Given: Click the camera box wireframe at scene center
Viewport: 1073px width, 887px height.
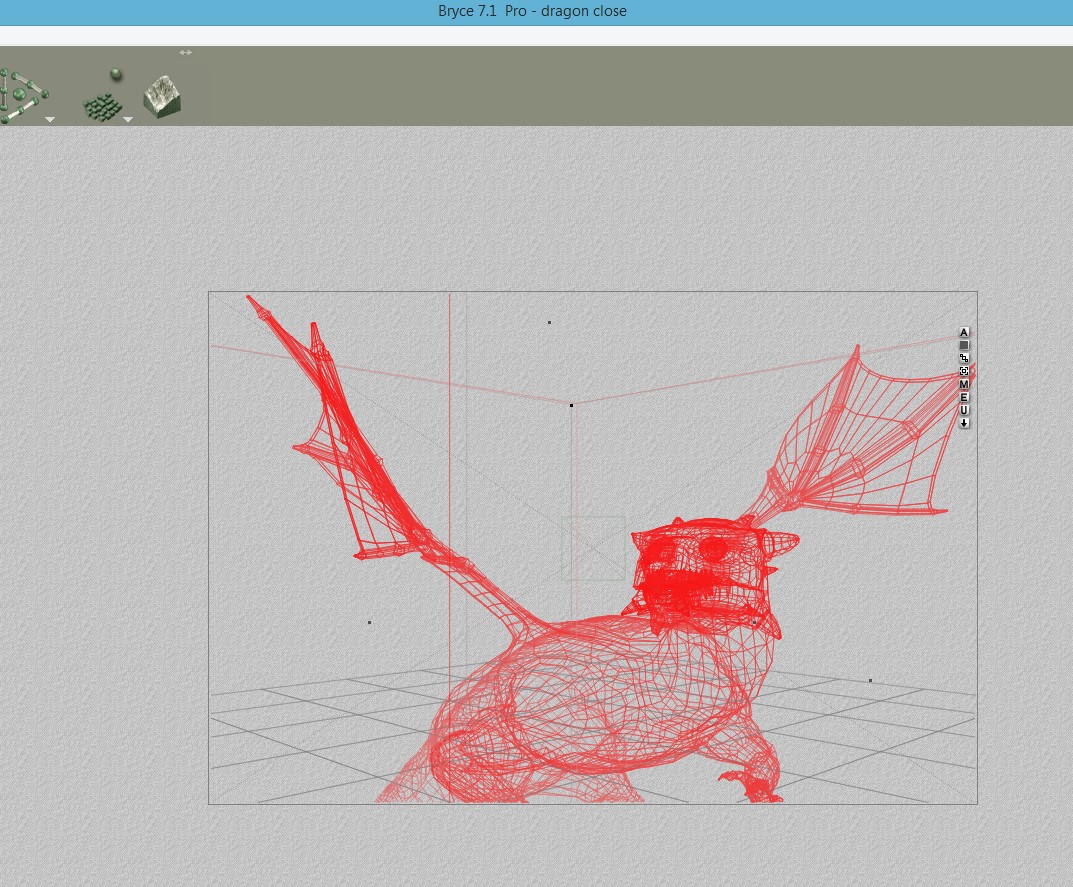Looking at the screenshot, I should pyautogui.click(x=593, y=548).
